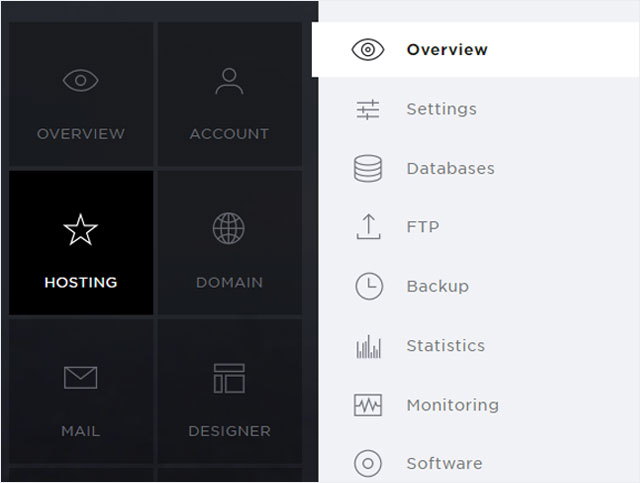Open the Databases text link
The image size is (640, 483).
[451, 168]
